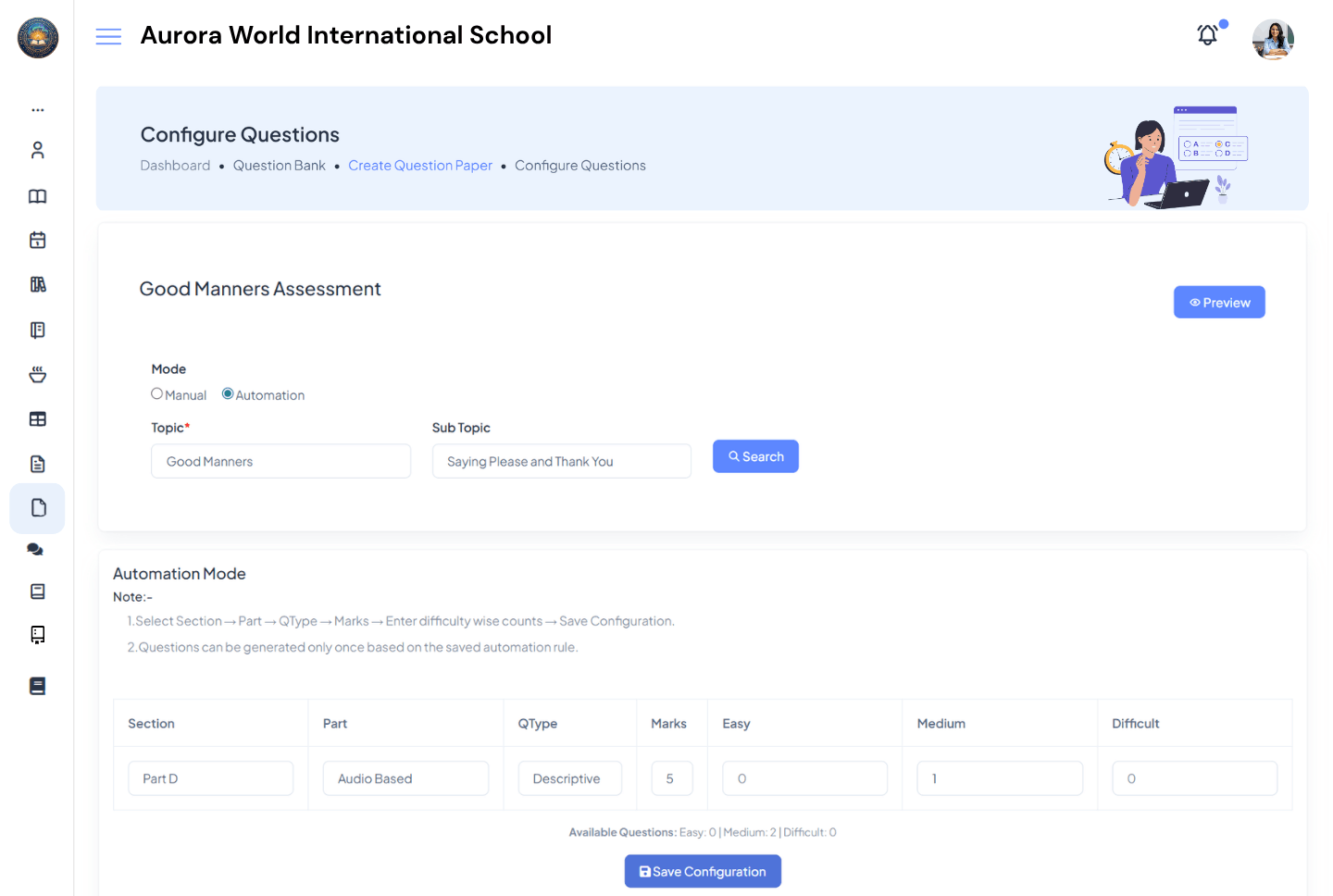Open the calendar icon in the sidebar
Viewport: 1333px width, 896px height.
click(37, 239)
